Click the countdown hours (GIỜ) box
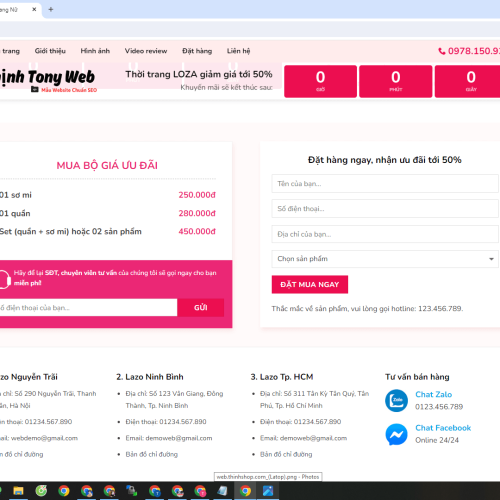Image resolution: width=500 pixels, height=500 pixels. pos(320,81)
